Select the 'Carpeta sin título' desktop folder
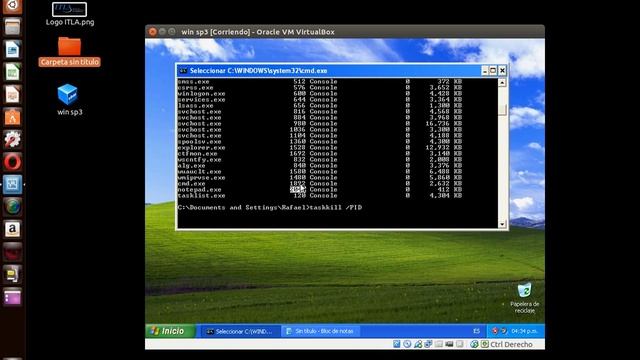 [69, 51]
